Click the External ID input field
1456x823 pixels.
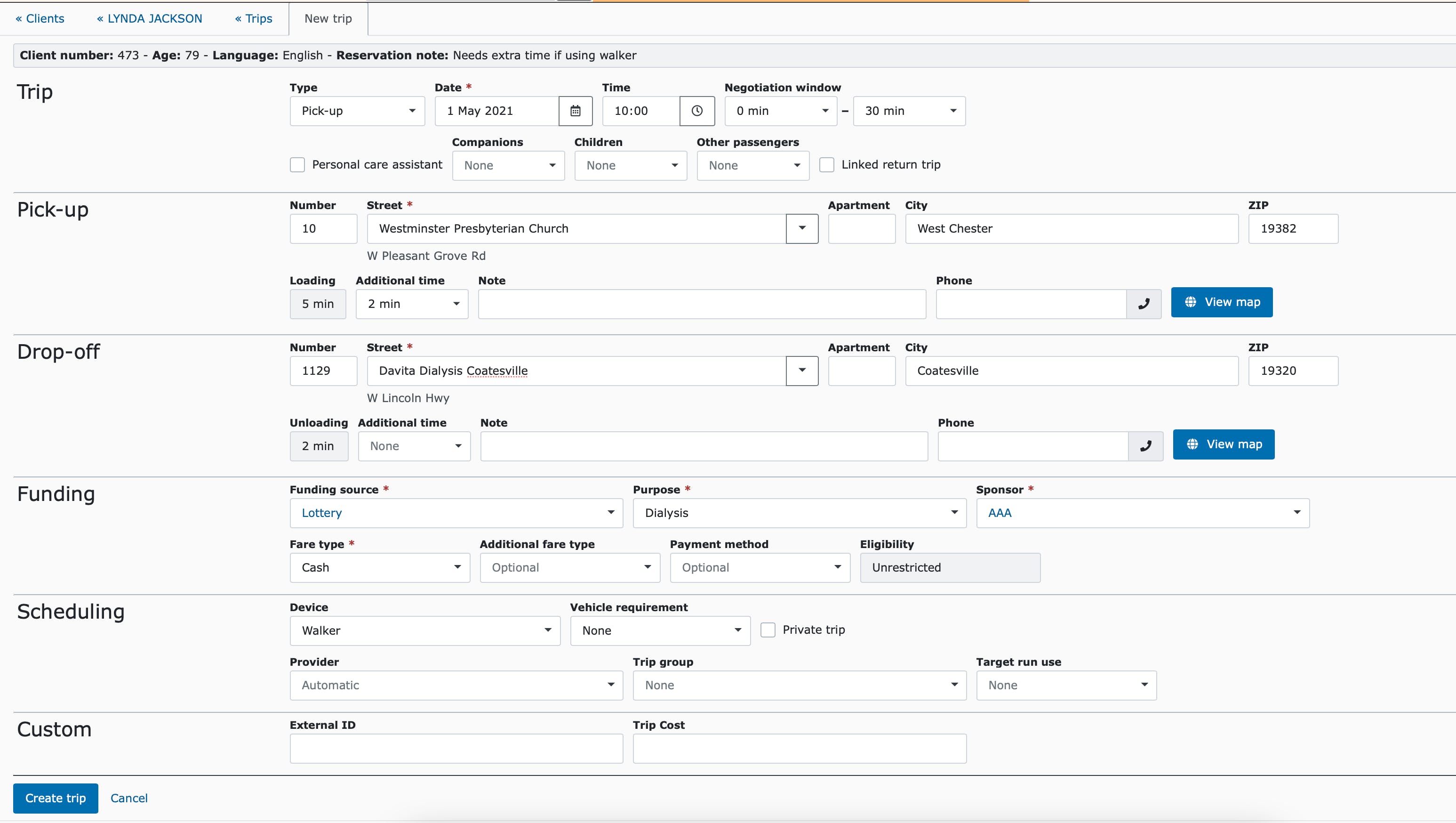point(456,749)
